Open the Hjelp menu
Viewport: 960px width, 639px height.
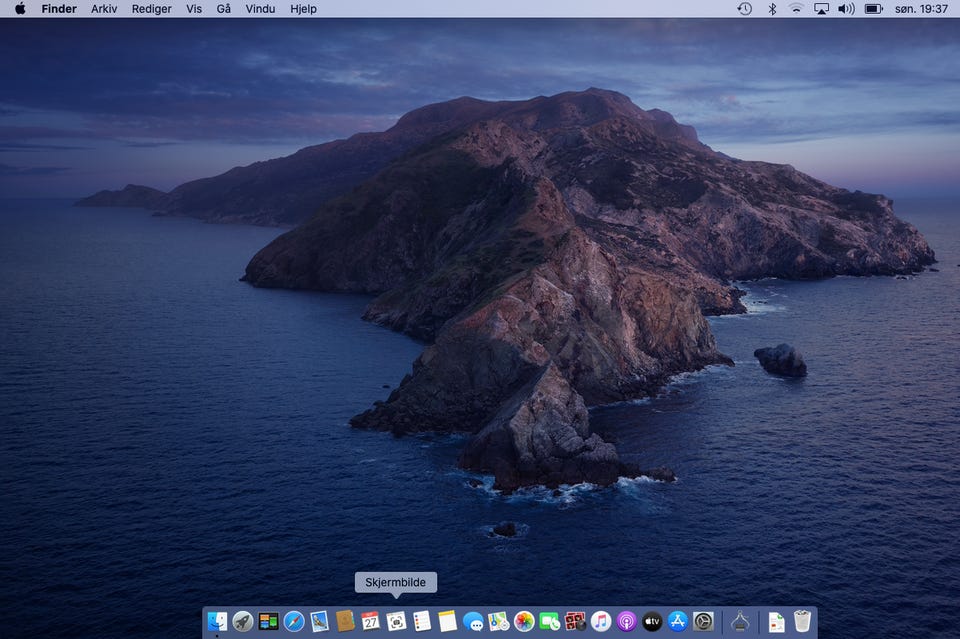pyautogui.click(x=303, y=9)
